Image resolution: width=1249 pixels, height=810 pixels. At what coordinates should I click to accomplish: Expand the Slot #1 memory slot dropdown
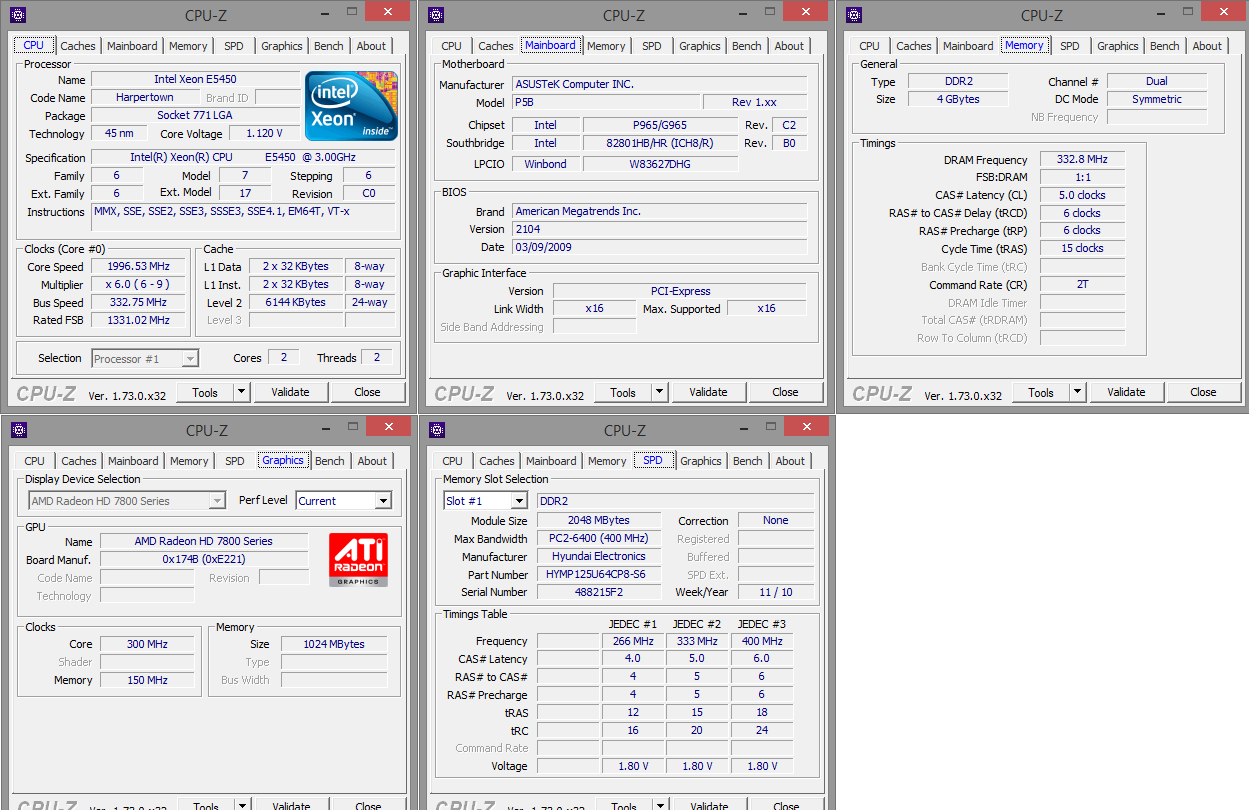click(x=519, y=501)
